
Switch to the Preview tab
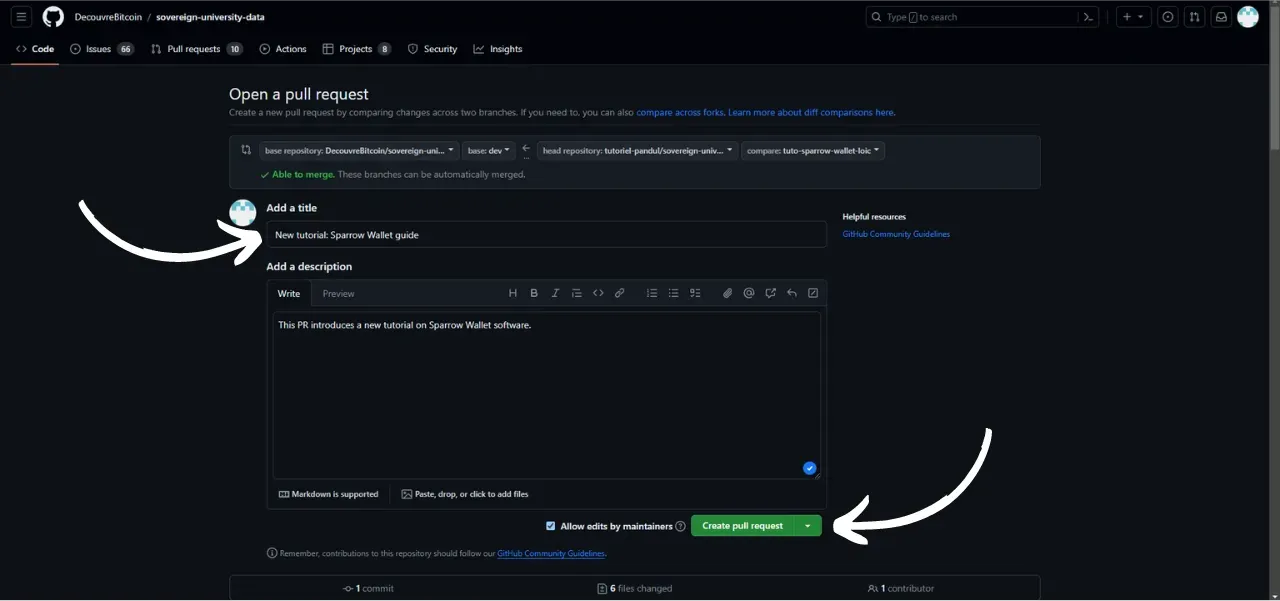(338, 294)
